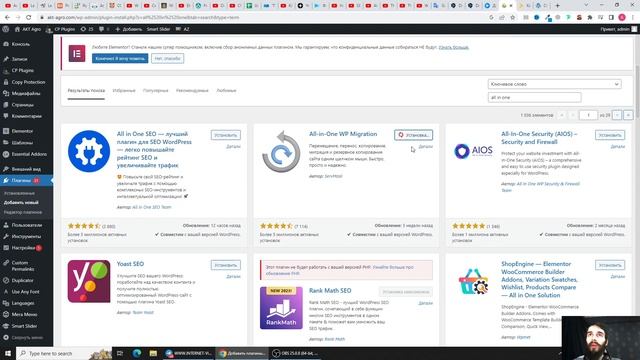The width and height of the screenshot is (640, 360).
Task: Go to the last page of plugin results
Action: coord(628,116)
